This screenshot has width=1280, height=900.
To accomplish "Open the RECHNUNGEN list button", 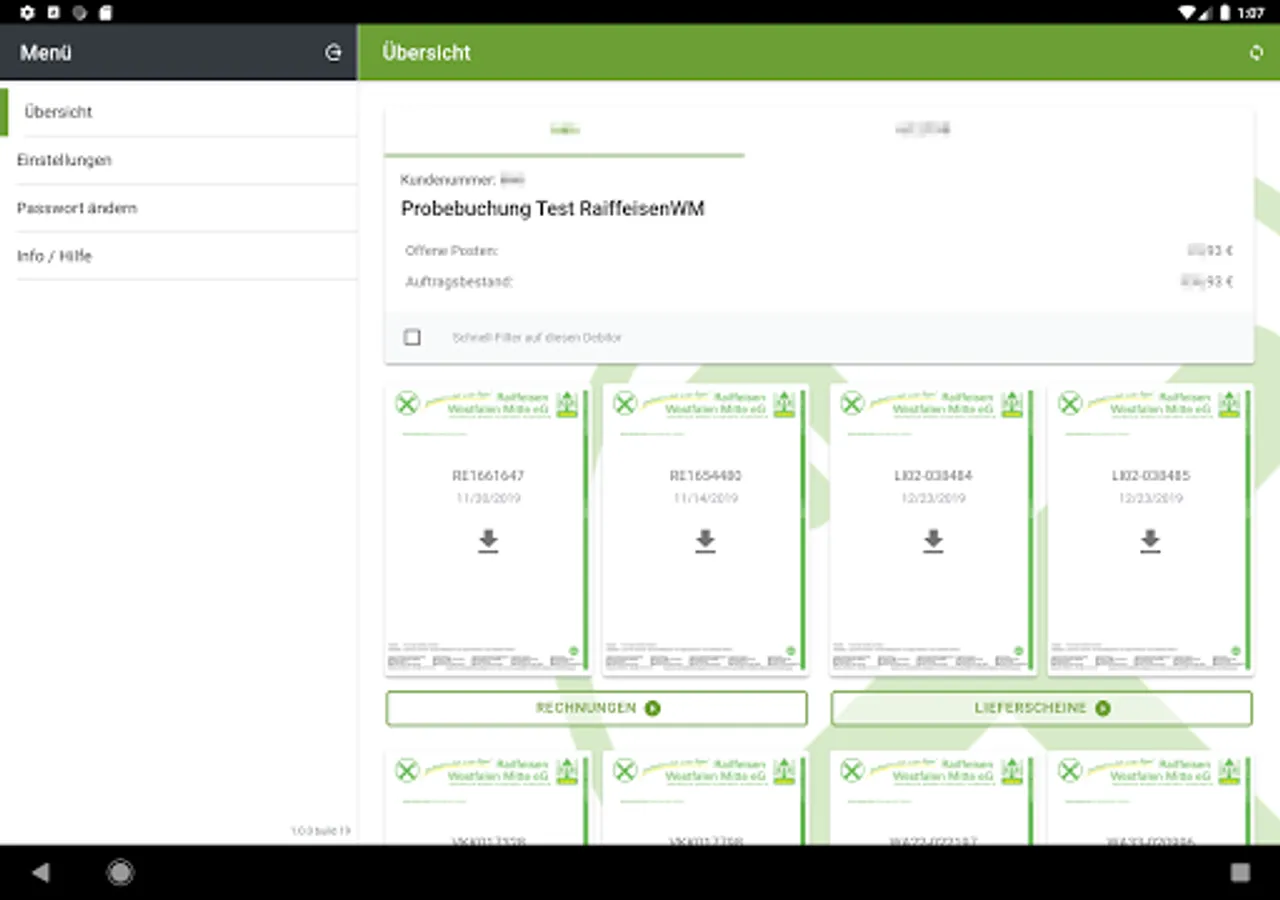I will point(597,708).
